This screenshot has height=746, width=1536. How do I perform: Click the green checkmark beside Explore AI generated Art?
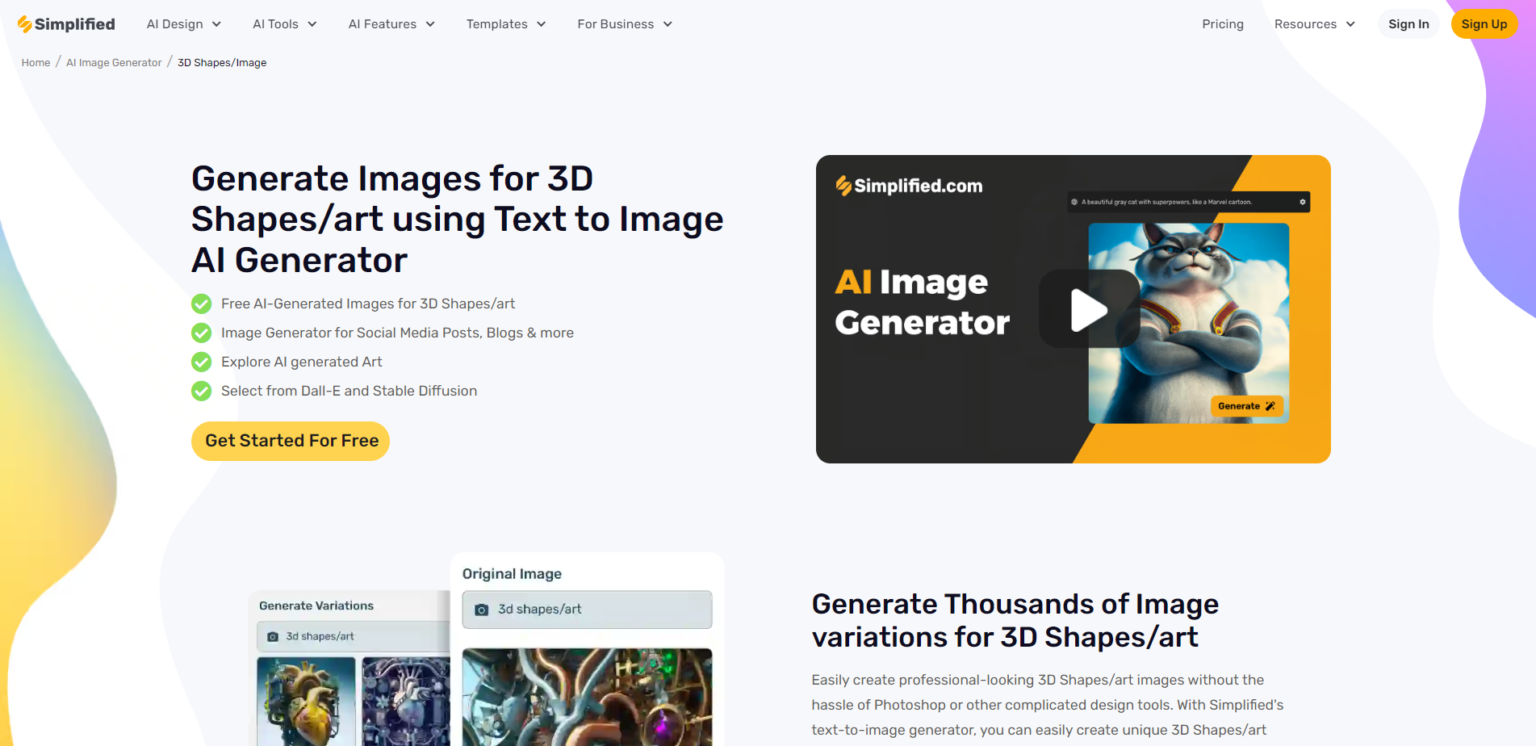pyautogui.click(x=202, y=362)
